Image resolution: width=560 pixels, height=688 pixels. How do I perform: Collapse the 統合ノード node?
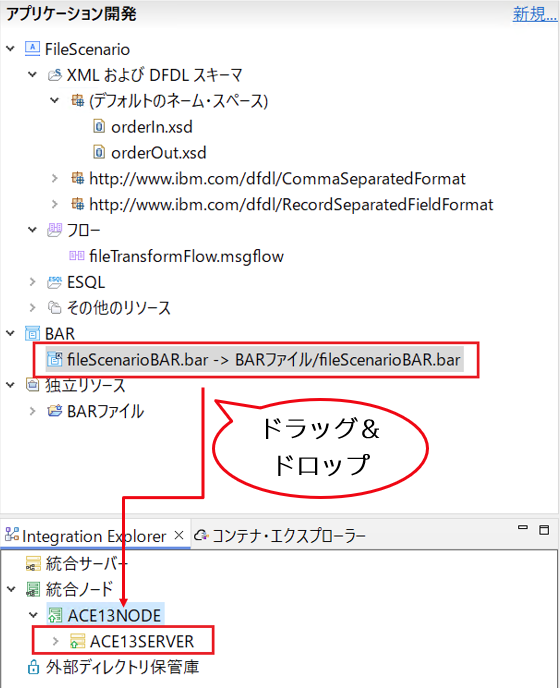11,589
